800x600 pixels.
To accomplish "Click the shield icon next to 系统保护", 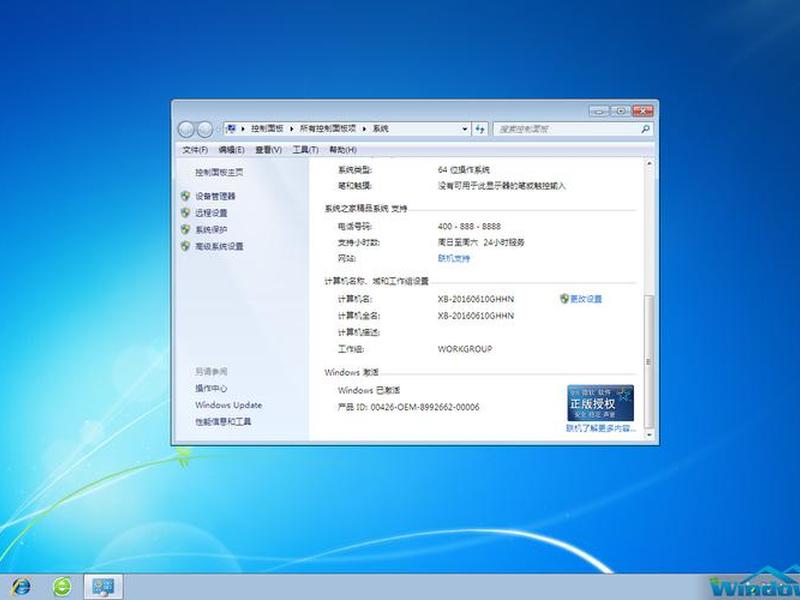I will pos(185,230).
